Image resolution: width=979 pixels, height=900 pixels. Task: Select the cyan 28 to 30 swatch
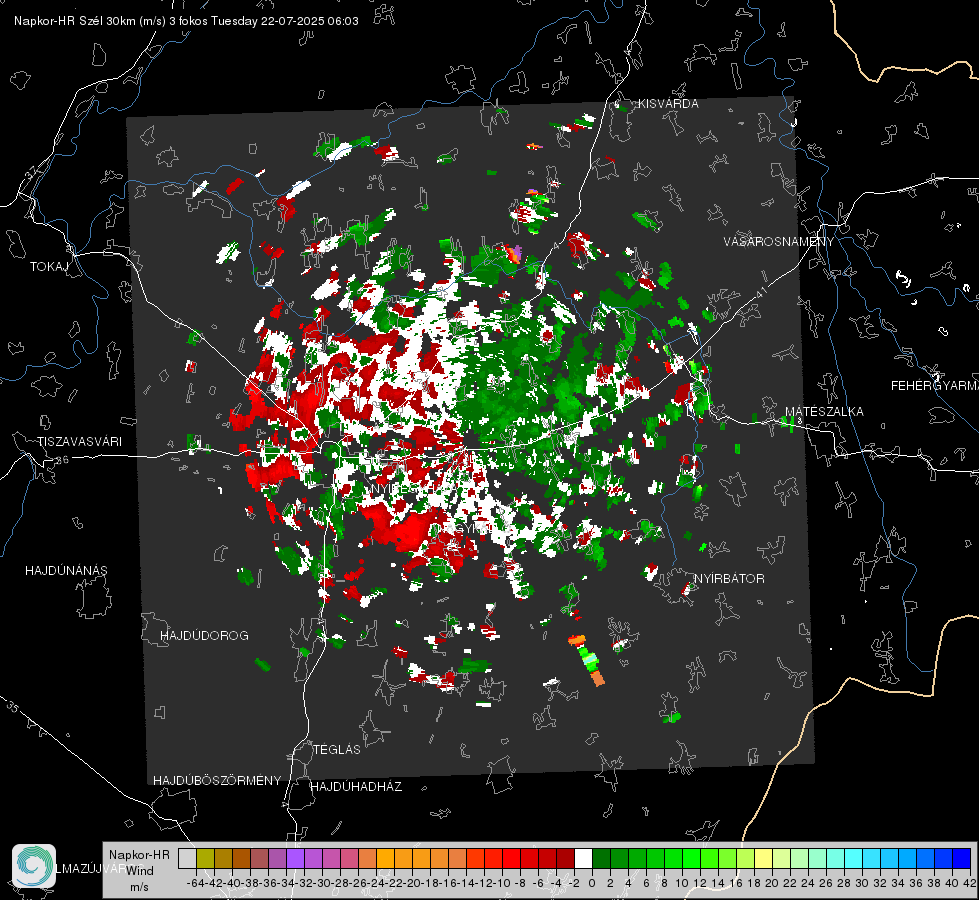pyautogui.click(x=854, y=858)
